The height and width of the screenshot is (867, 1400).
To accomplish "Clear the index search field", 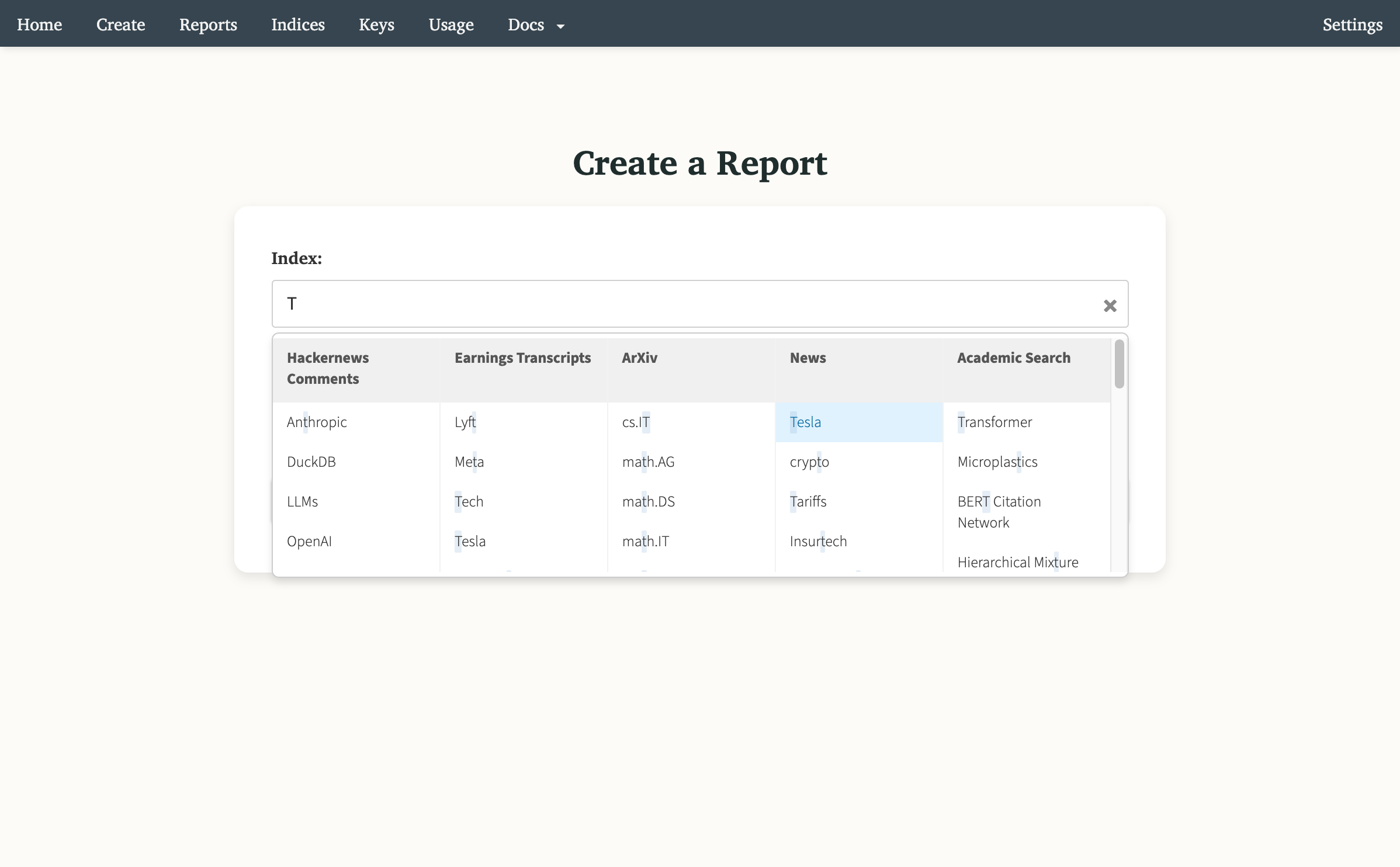I will click(x=1110, y=305).
